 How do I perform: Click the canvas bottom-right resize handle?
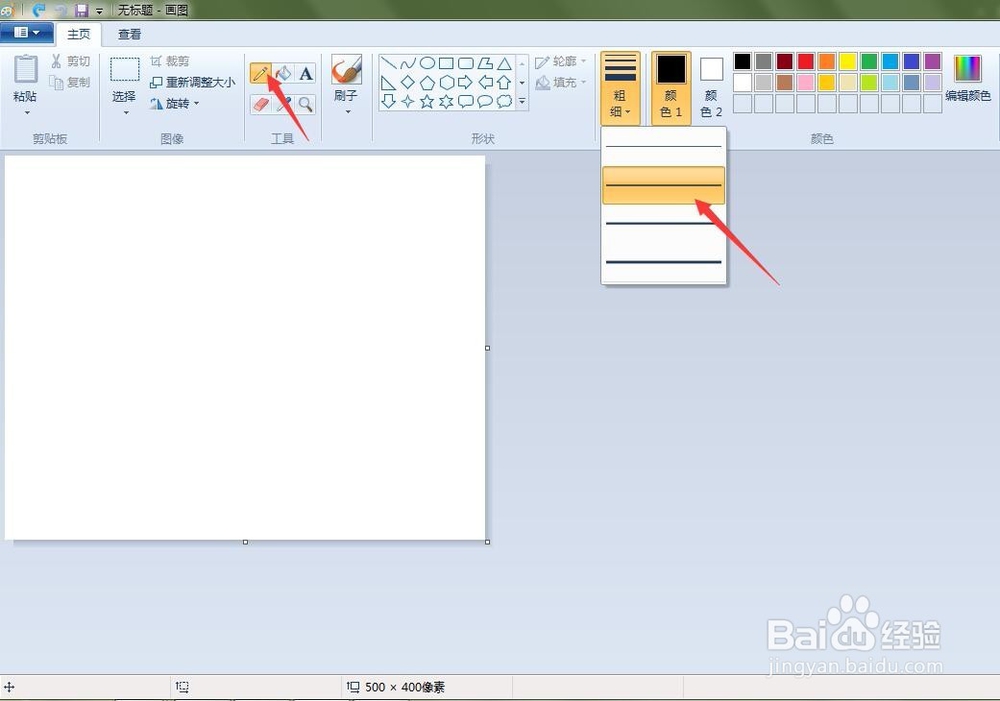[488, 542]
